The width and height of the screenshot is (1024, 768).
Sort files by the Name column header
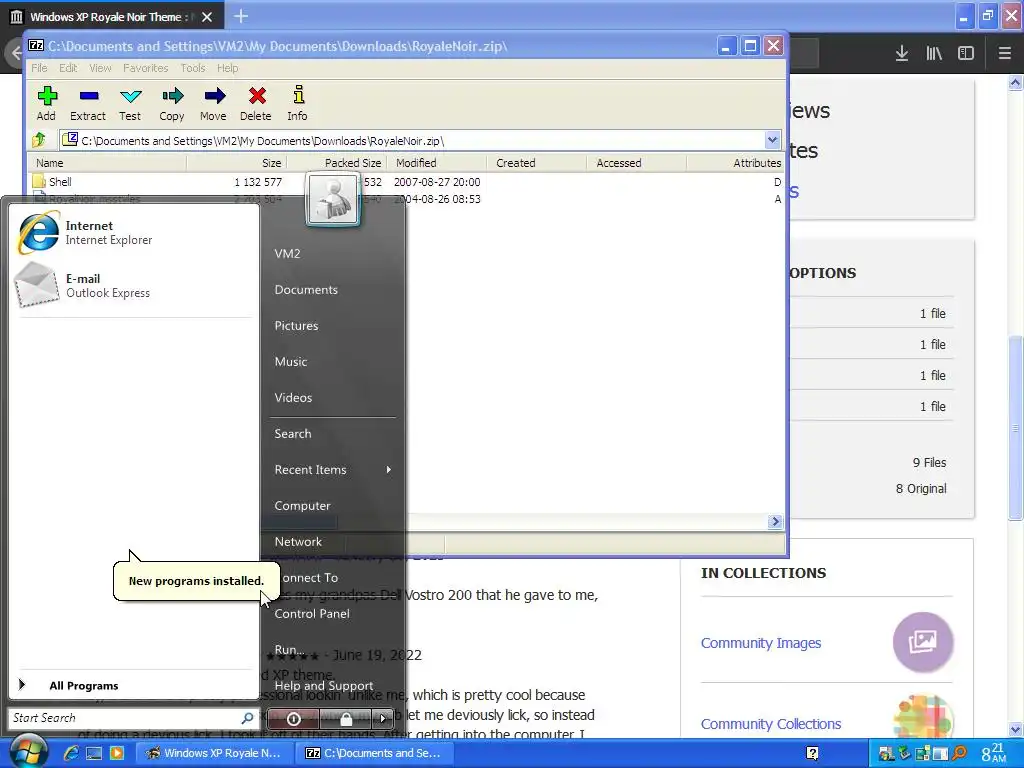point(108,163)
